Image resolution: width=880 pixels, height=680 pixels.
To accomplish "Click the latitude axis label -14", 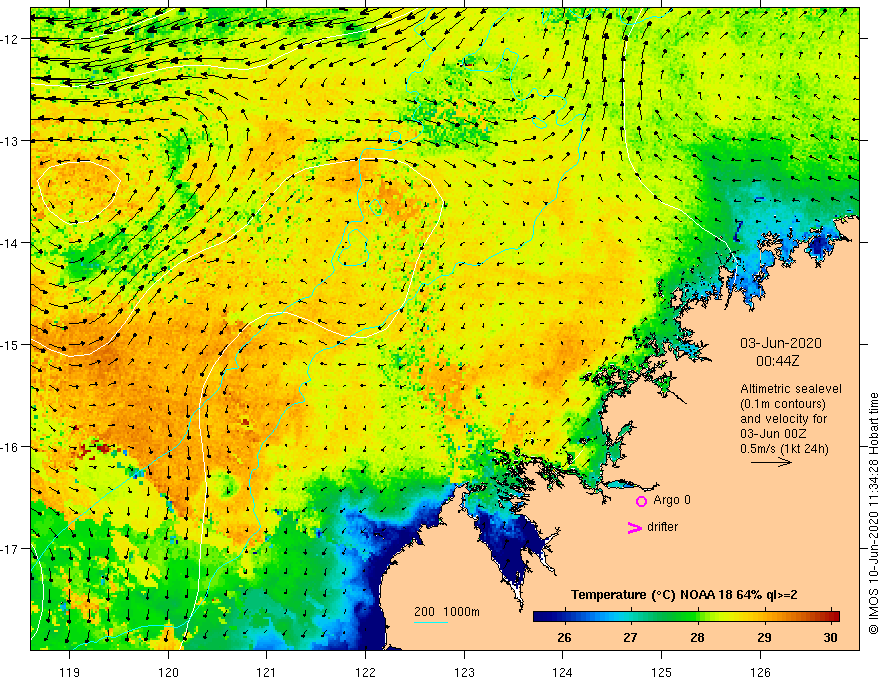I will [10, 243].
